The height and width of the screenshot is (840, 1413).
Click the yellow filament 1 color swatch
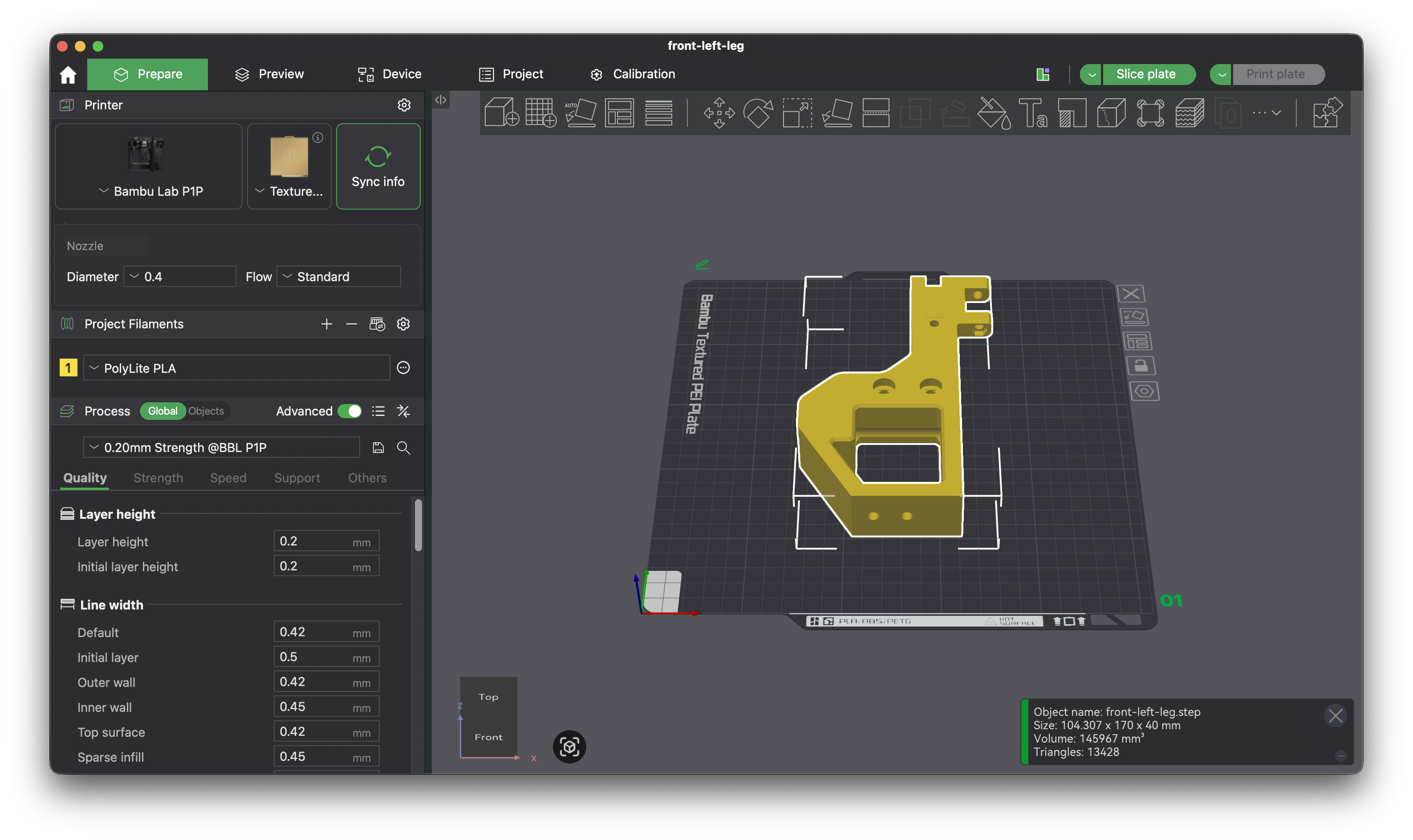pos(68,368)
